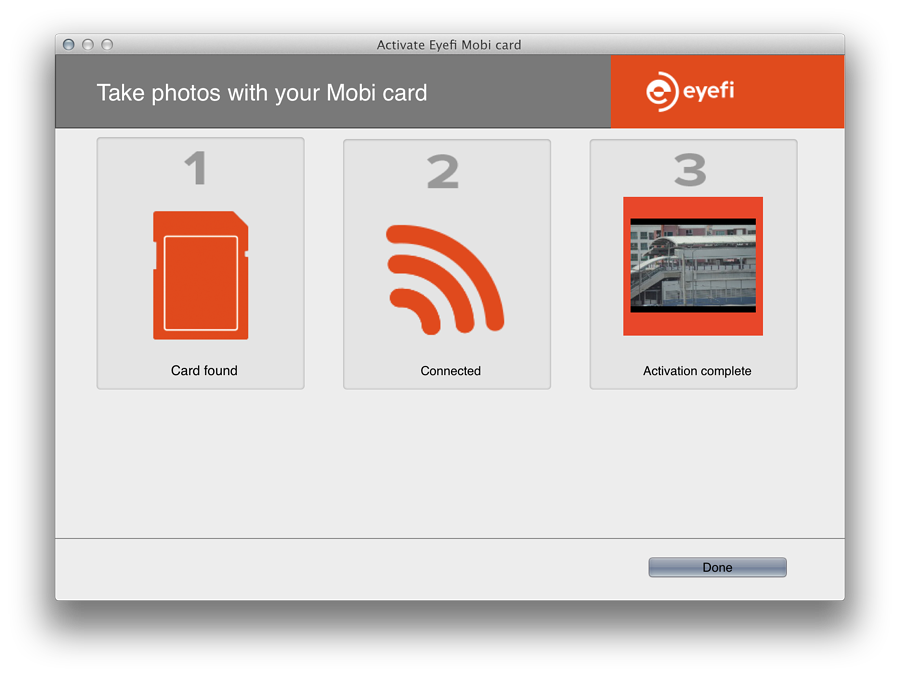Click the "Activate Eyefi Mobi card" window title
This screenshot has height=677, width=900.
tap(449, 45)
